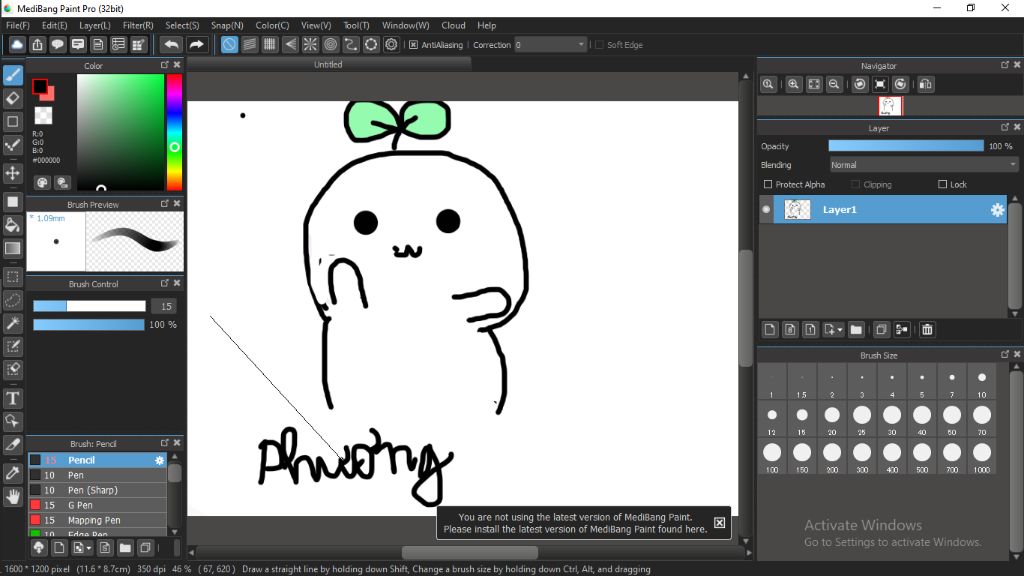Undock the Navigator panel
Viewport: 1024px width, 576px height.
coord(1004,65)
